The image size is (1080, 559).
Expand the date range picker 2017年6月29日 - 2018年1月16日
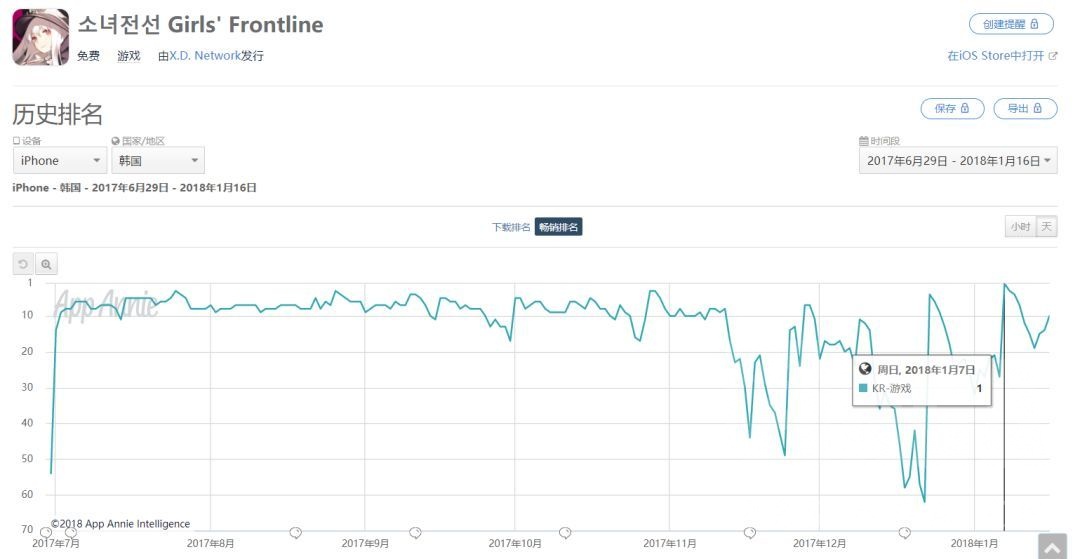[958, 160]
